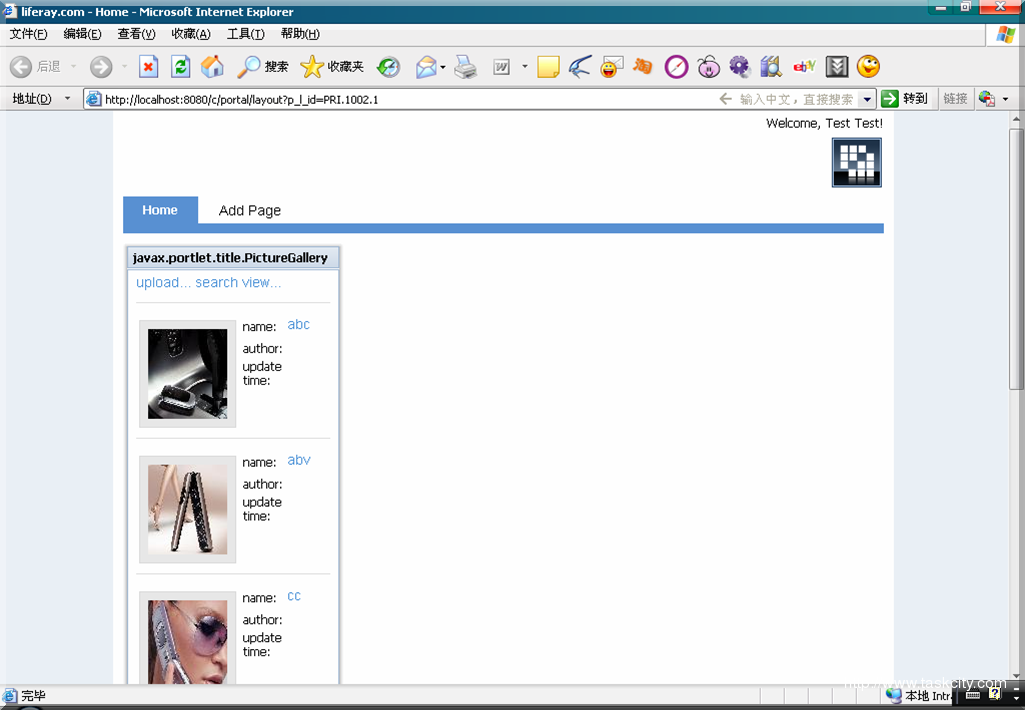1025x710 pixels.
Task: Click the Refresh page icon
Action: tap(180, 67)
